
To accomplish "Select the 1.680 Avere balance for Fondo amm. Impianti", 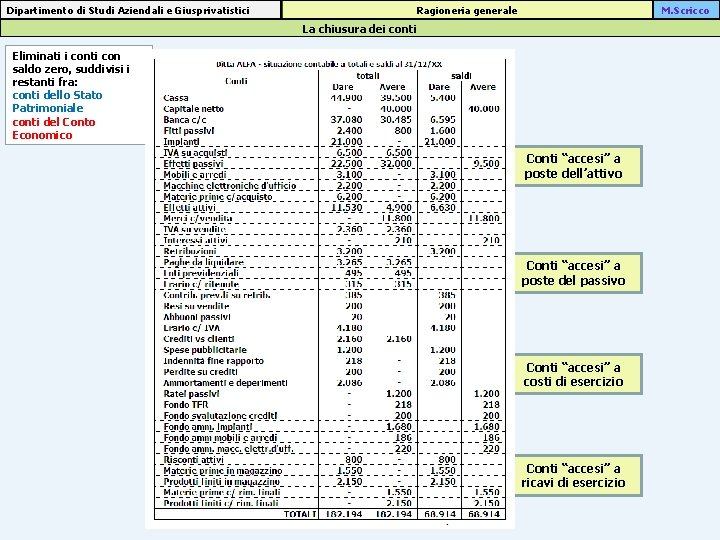I will 486,427.
